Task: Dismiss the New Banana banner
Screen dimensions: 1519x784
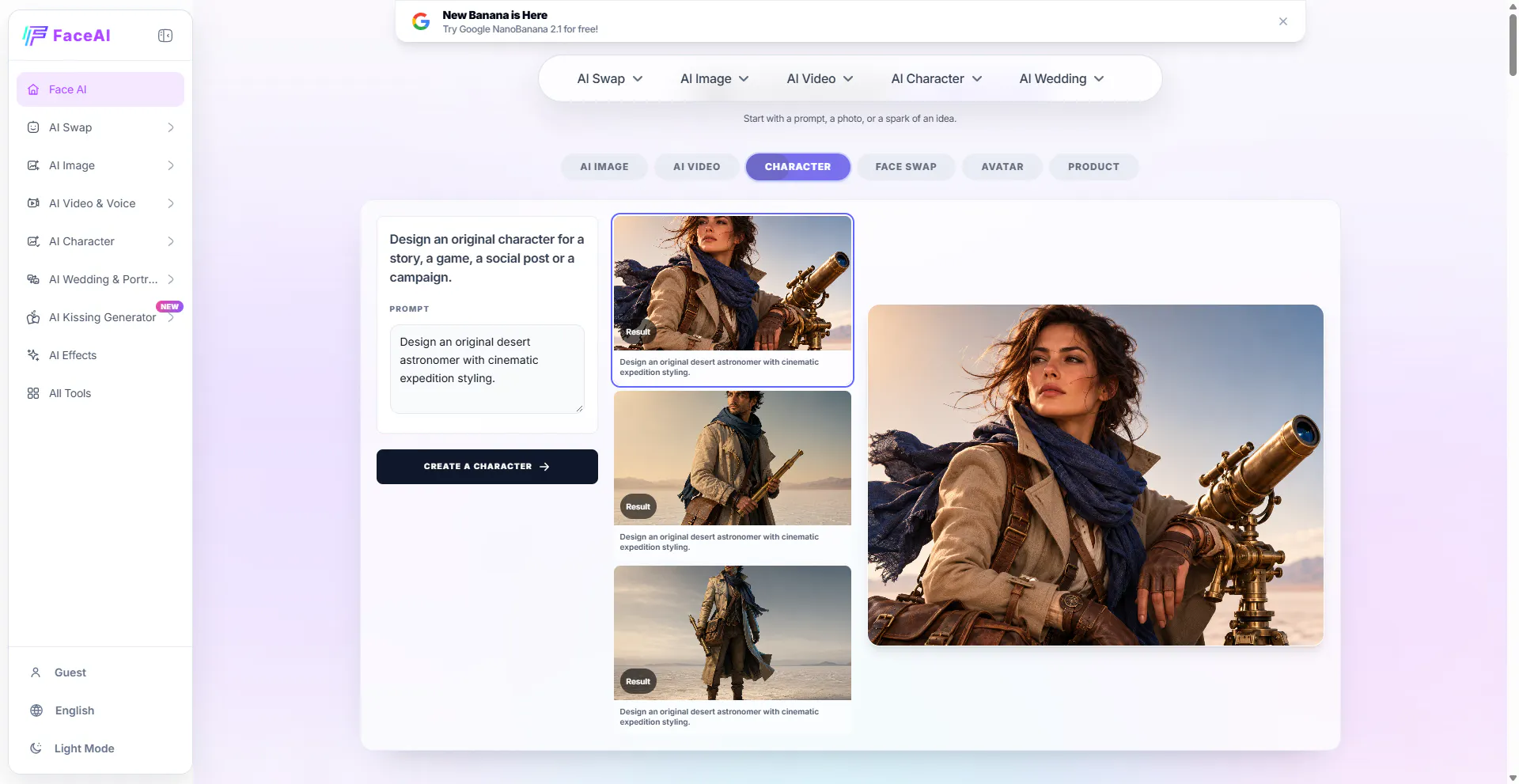Action: coord(1283,21)
